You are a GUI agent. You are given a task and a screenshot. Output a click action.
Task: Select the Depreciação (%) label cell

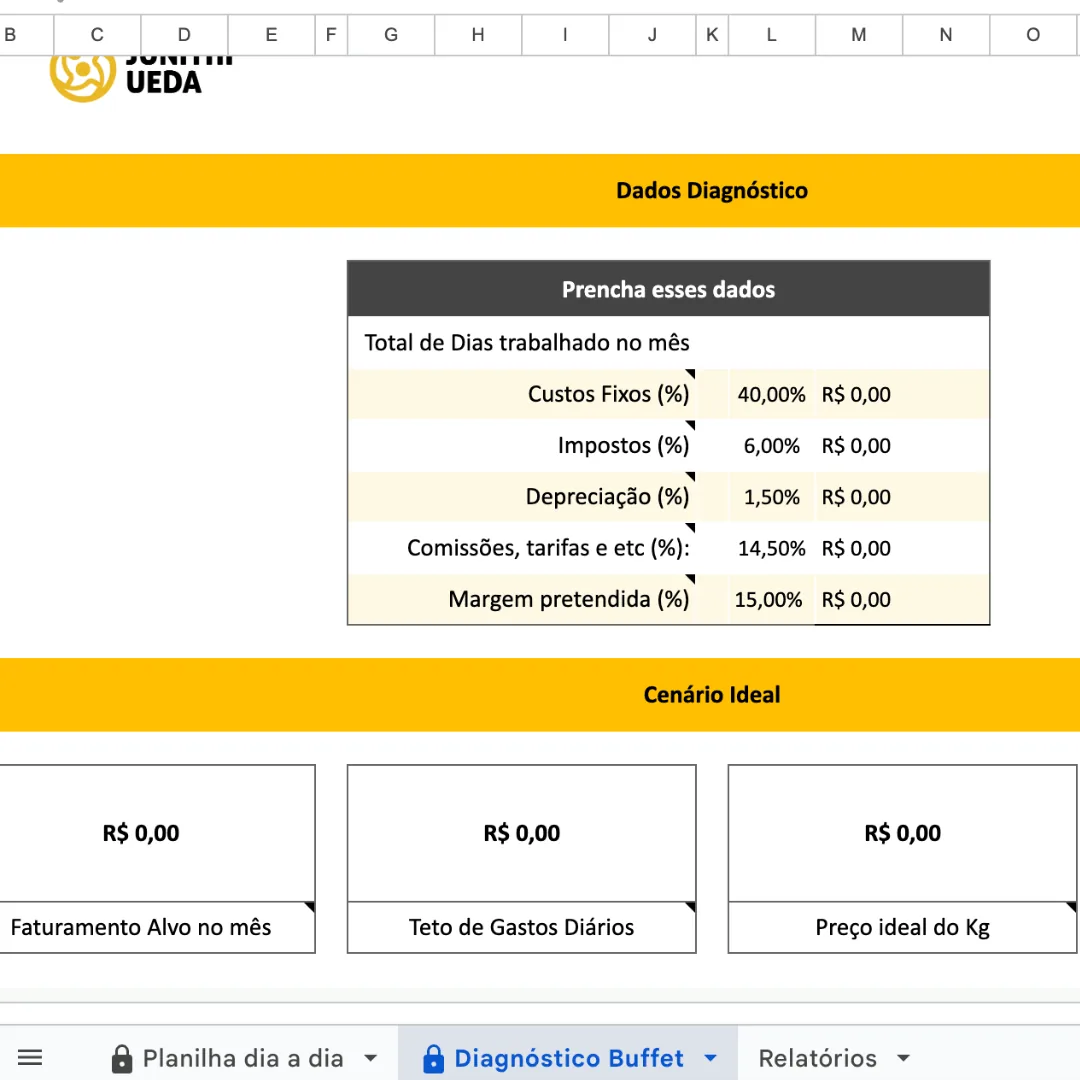click(521, 497)
